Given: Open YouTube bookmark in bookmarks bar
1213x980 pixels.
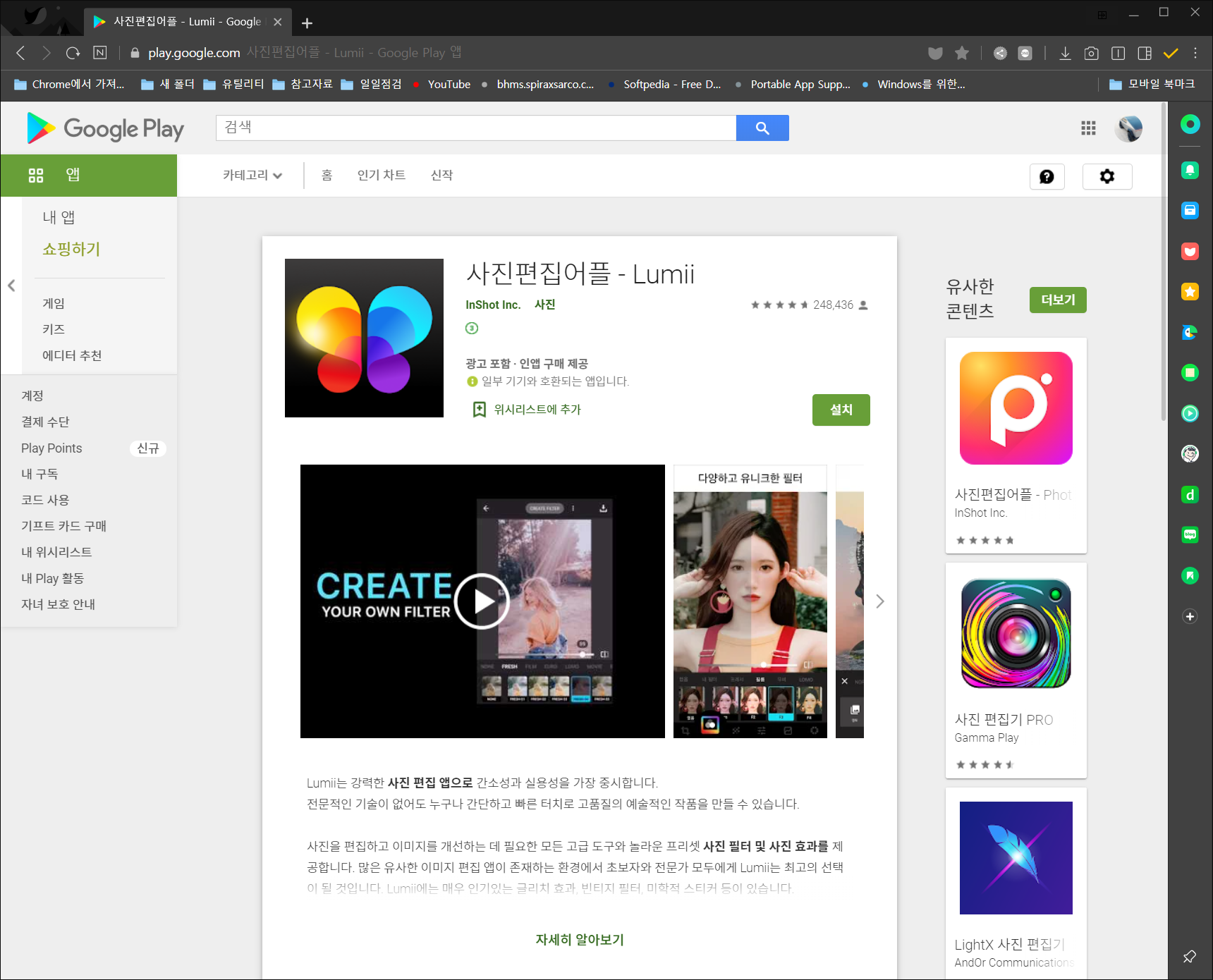Looking at the screenshot, I should [441, 84].
